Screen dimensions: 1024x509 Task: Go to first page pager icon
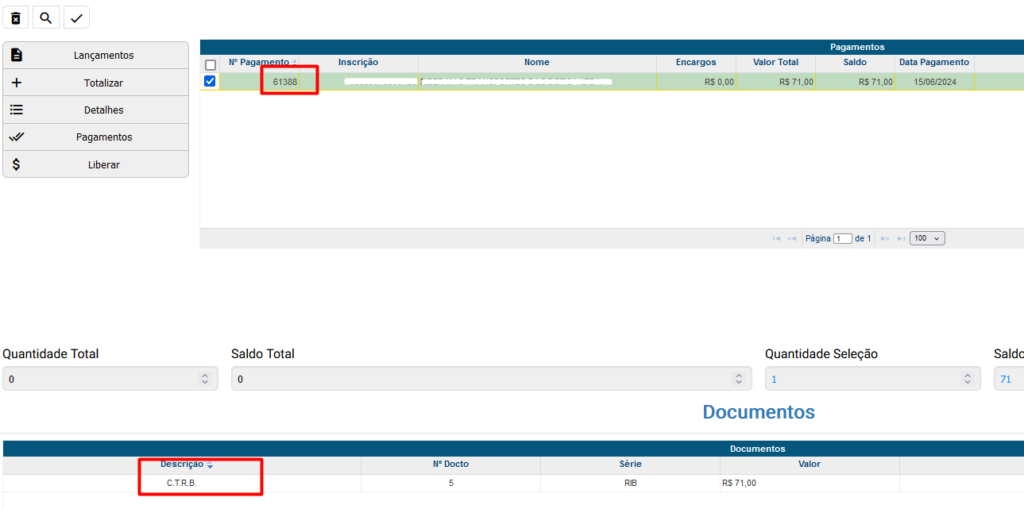click(x=776, y=239)
